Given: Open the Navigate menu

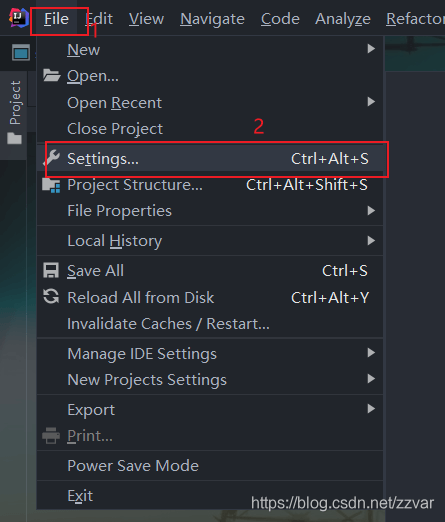Looking at the screenshot, I should click(x=212, y=19).
